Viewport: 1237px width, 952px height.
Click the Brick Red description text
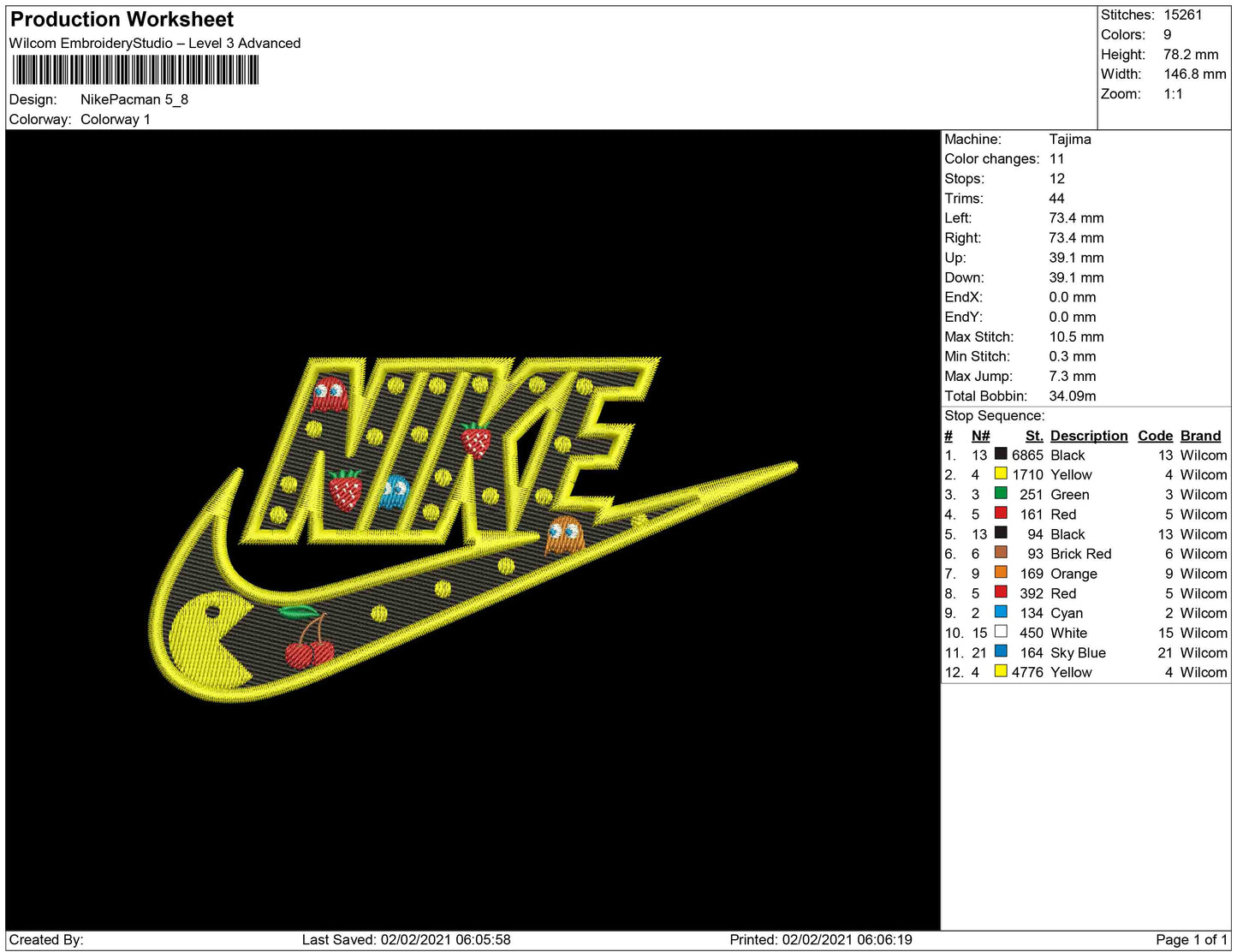tap(1081, 554)
